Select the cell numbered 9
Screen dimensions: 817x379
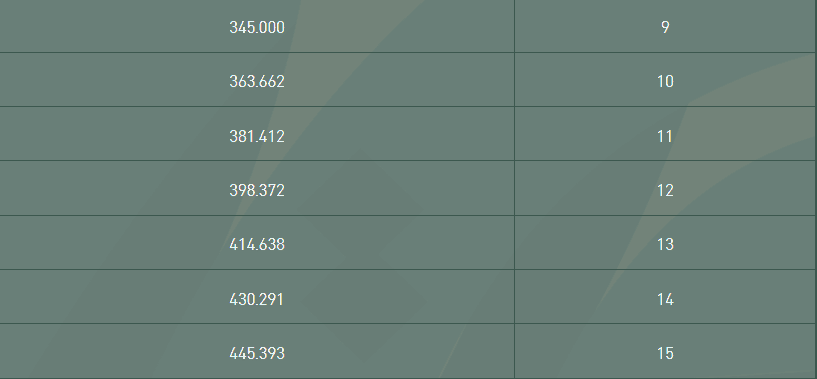(x=665, y=27)
